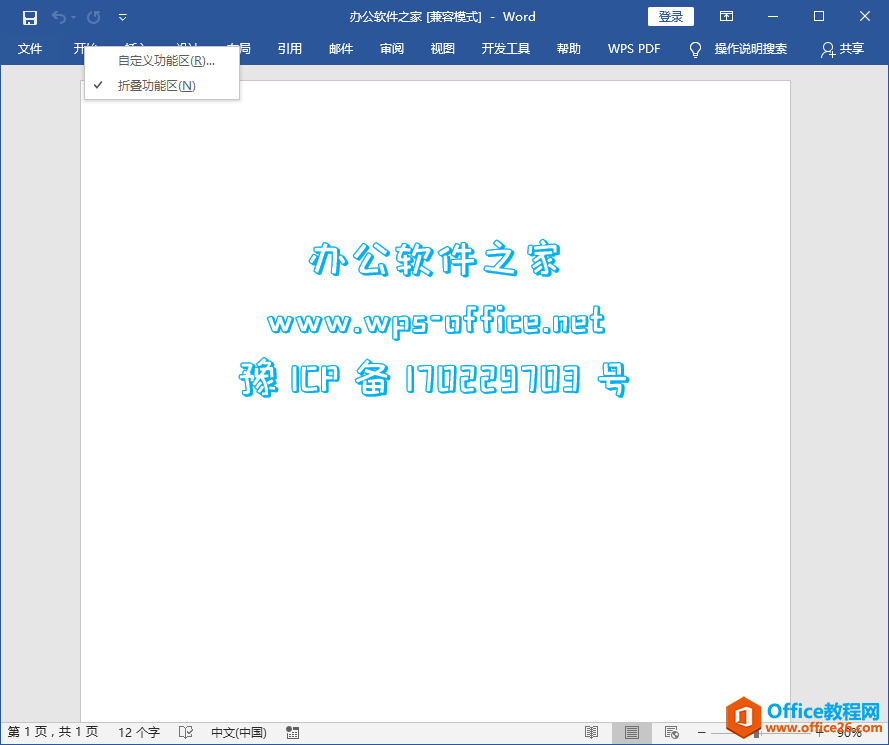Image resolution: width=889 pixels, height=745 pixels.
Task: Switch to the 邮件 tab
Action: tap(341, 49)
